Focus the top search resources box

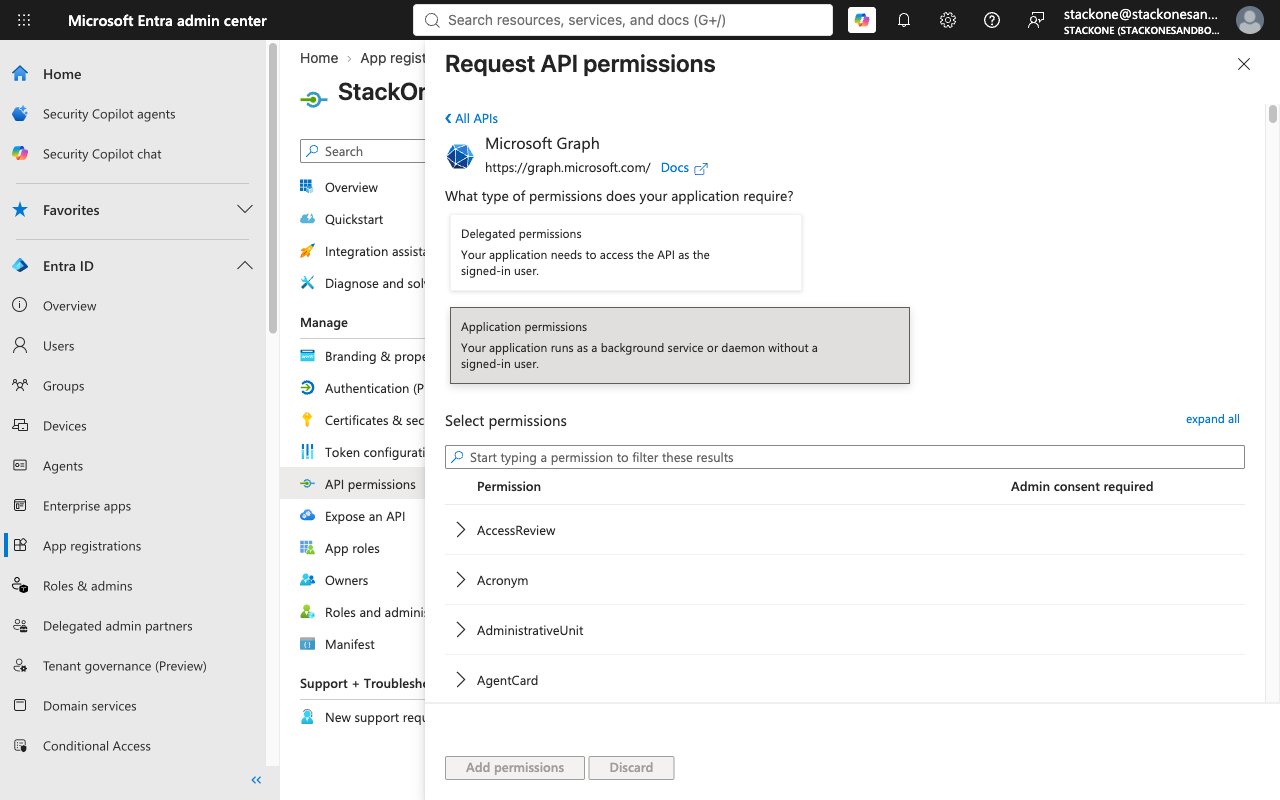(623, 20)
